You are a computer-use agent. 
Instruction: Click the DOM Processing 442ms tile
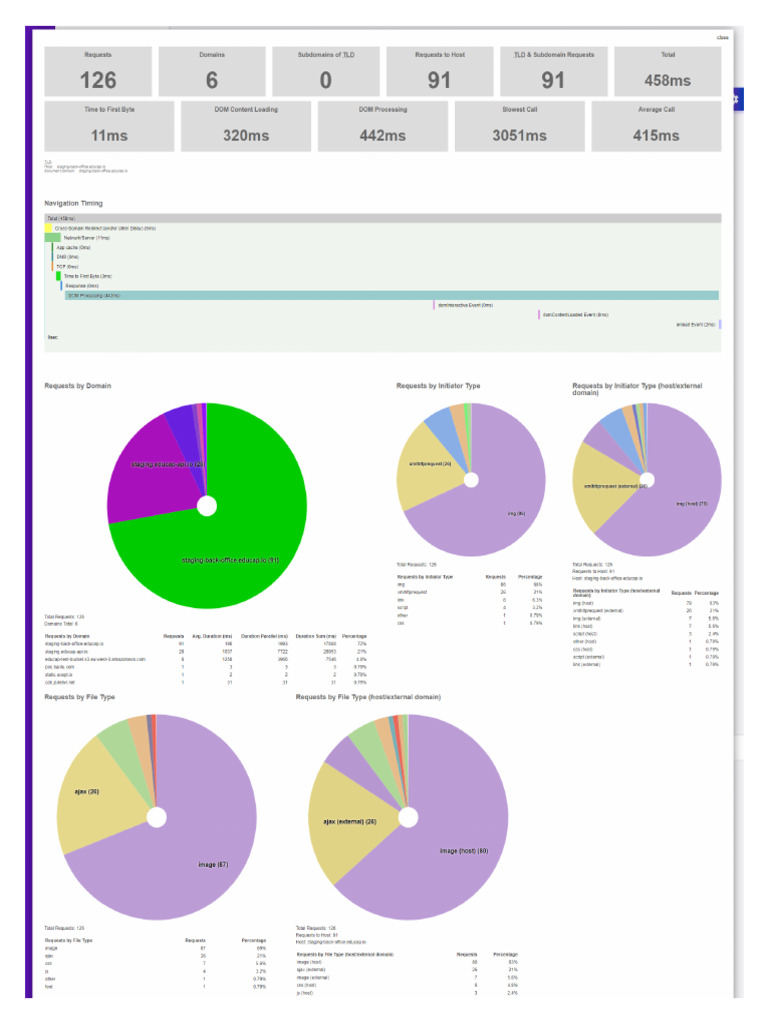tap(383, 126)
